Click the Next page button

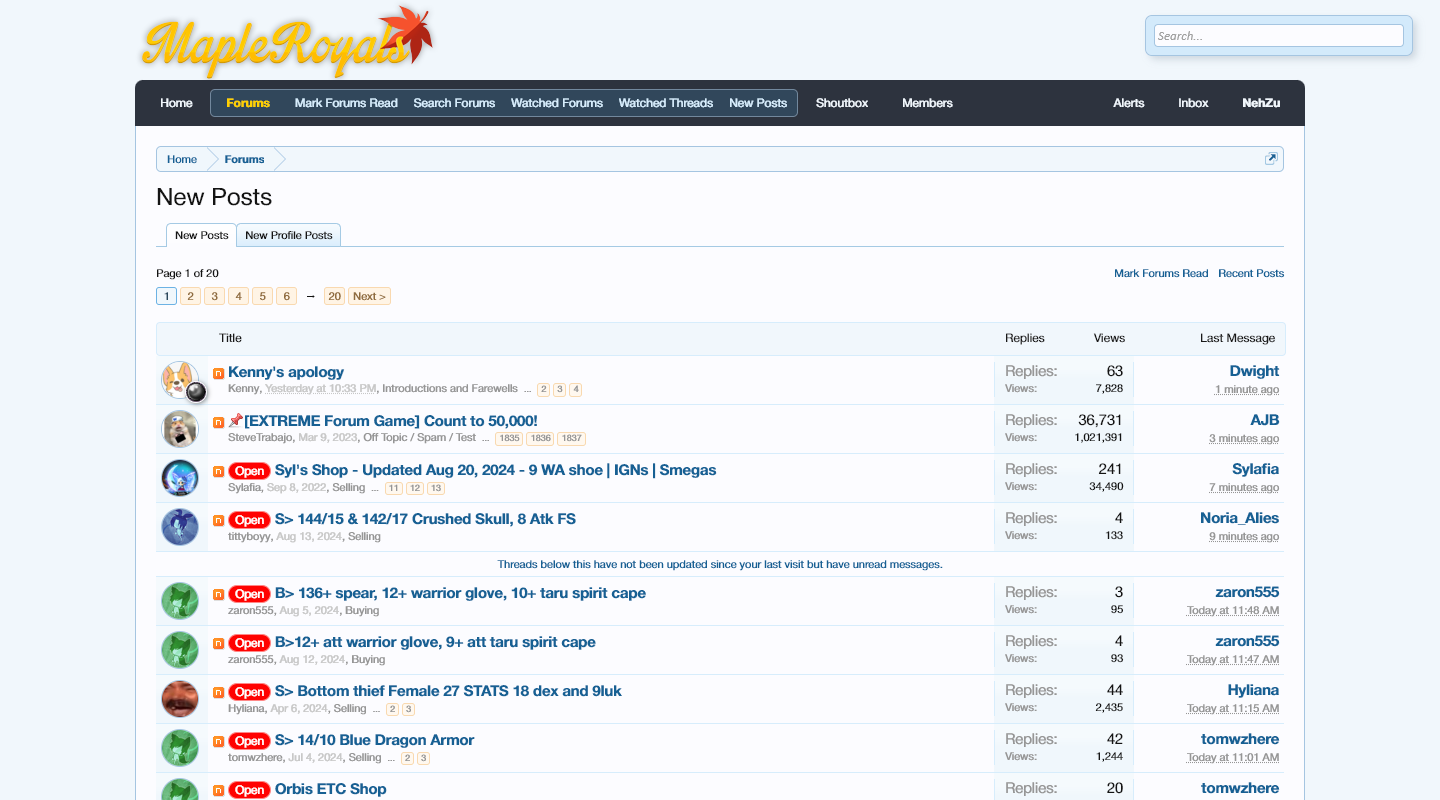tap(369, 296)
